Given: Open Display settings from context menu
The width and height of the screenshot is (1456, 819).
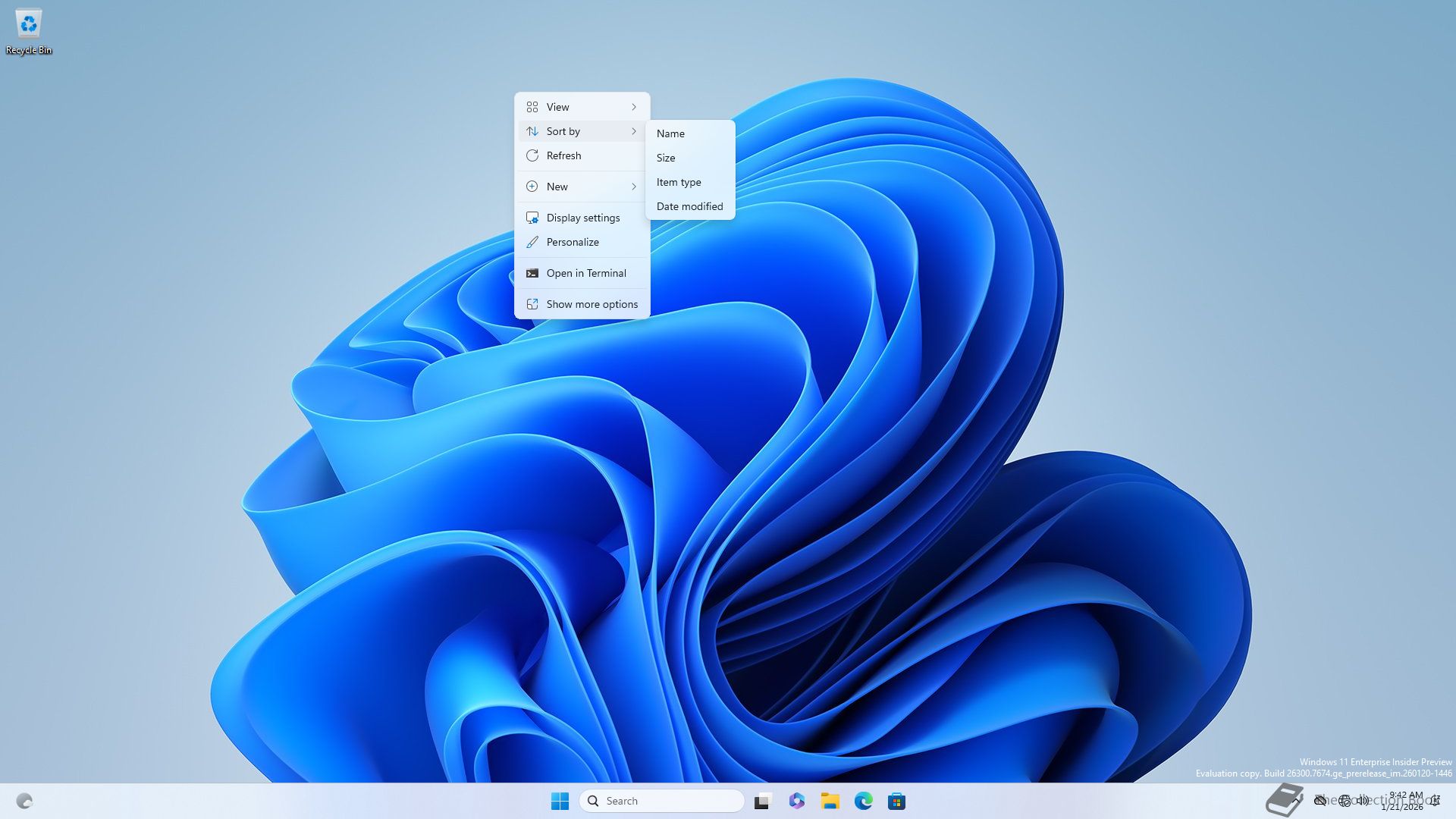Looking at the screenshot, I should tap(582, 218).
